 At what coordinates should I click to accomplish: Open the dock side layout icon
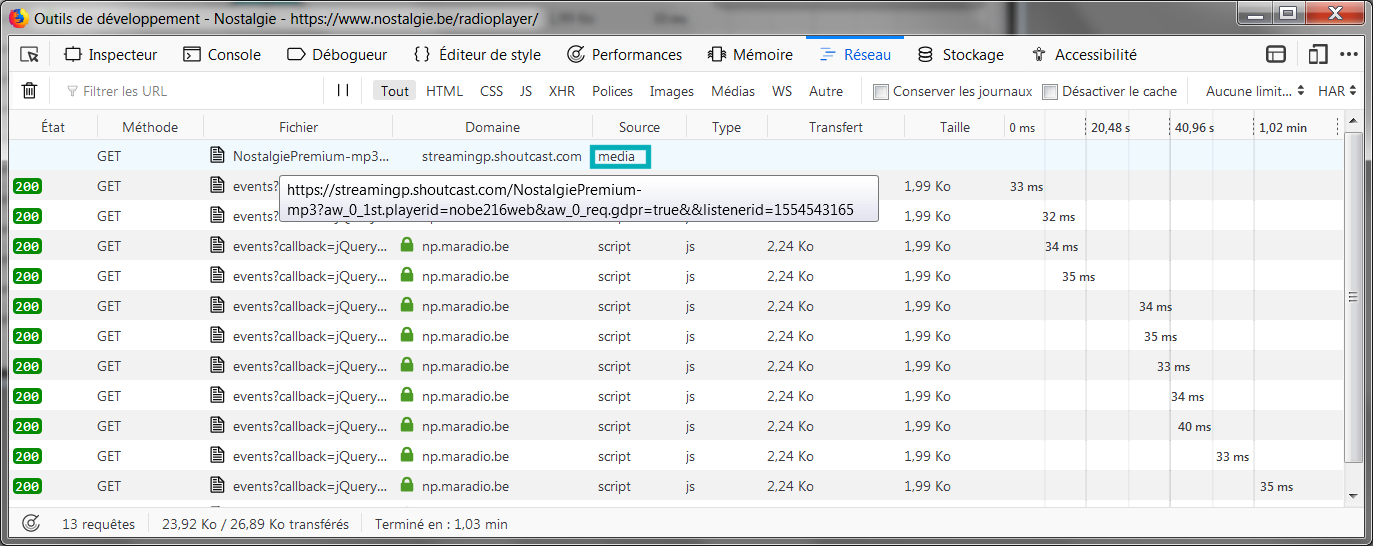pyautogui.click(x=1276, y=55)
